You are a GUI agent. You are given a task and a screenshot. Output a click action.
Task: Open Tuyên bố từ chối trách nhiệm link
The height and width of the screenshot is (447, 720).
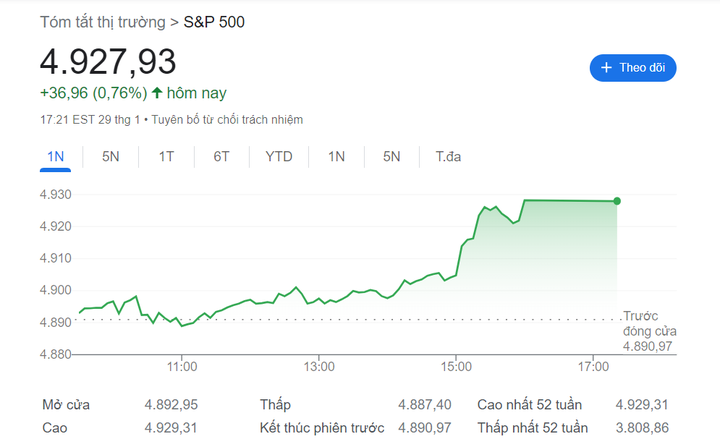point(228,120)
